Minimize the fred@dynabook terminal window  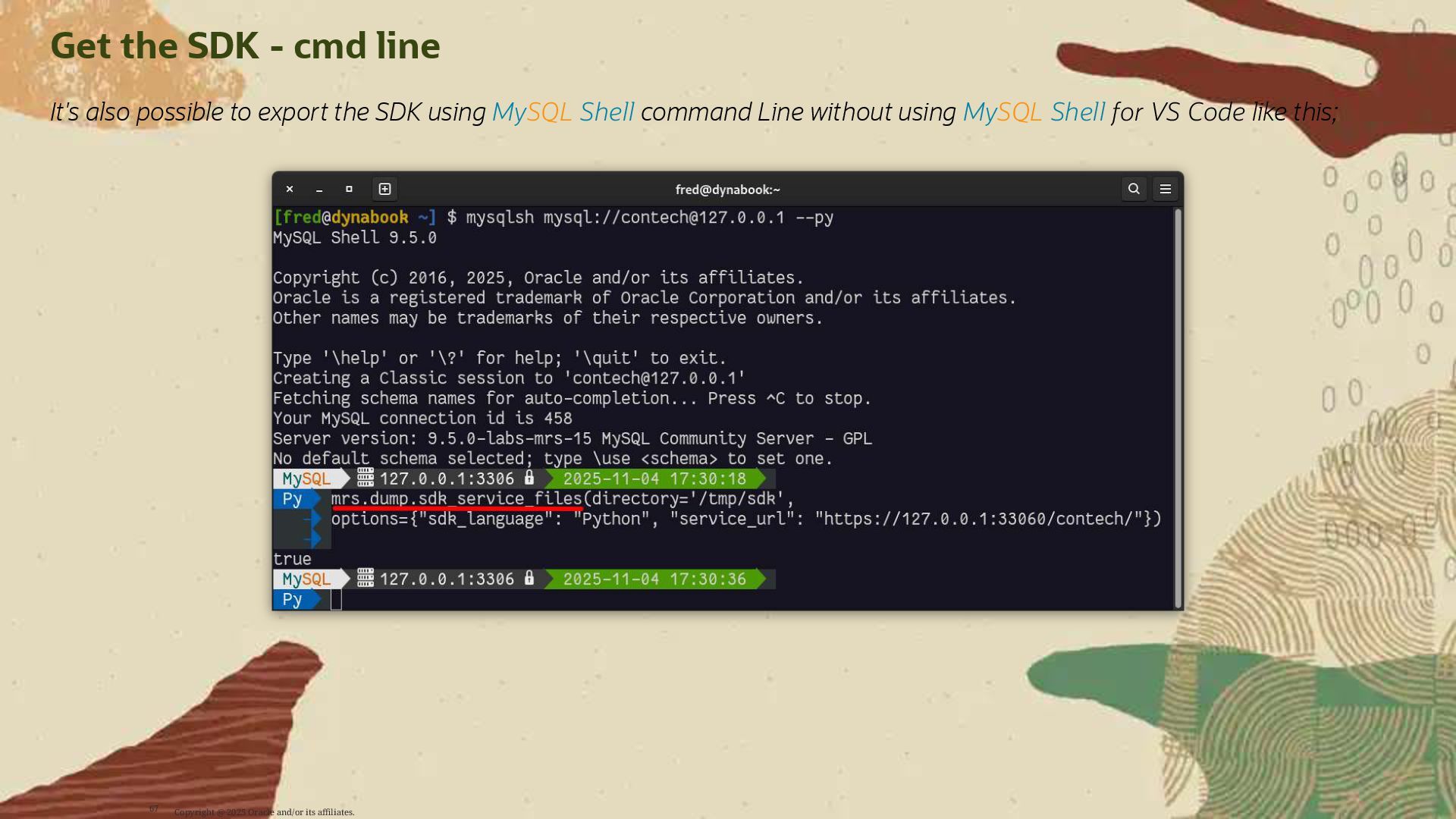319,189
